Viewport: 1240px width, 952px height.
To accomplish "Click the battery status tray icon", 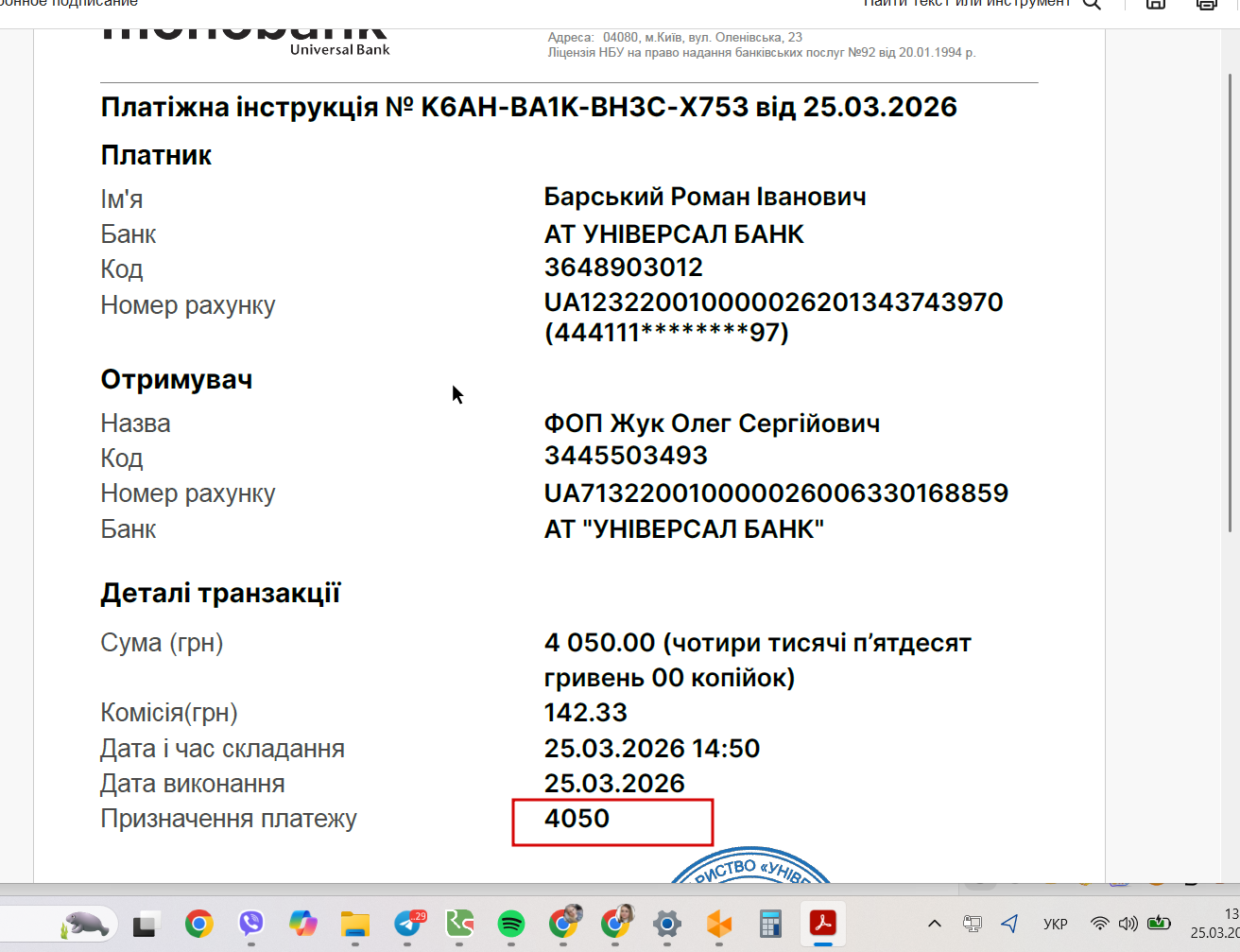I will [1159, 924].
